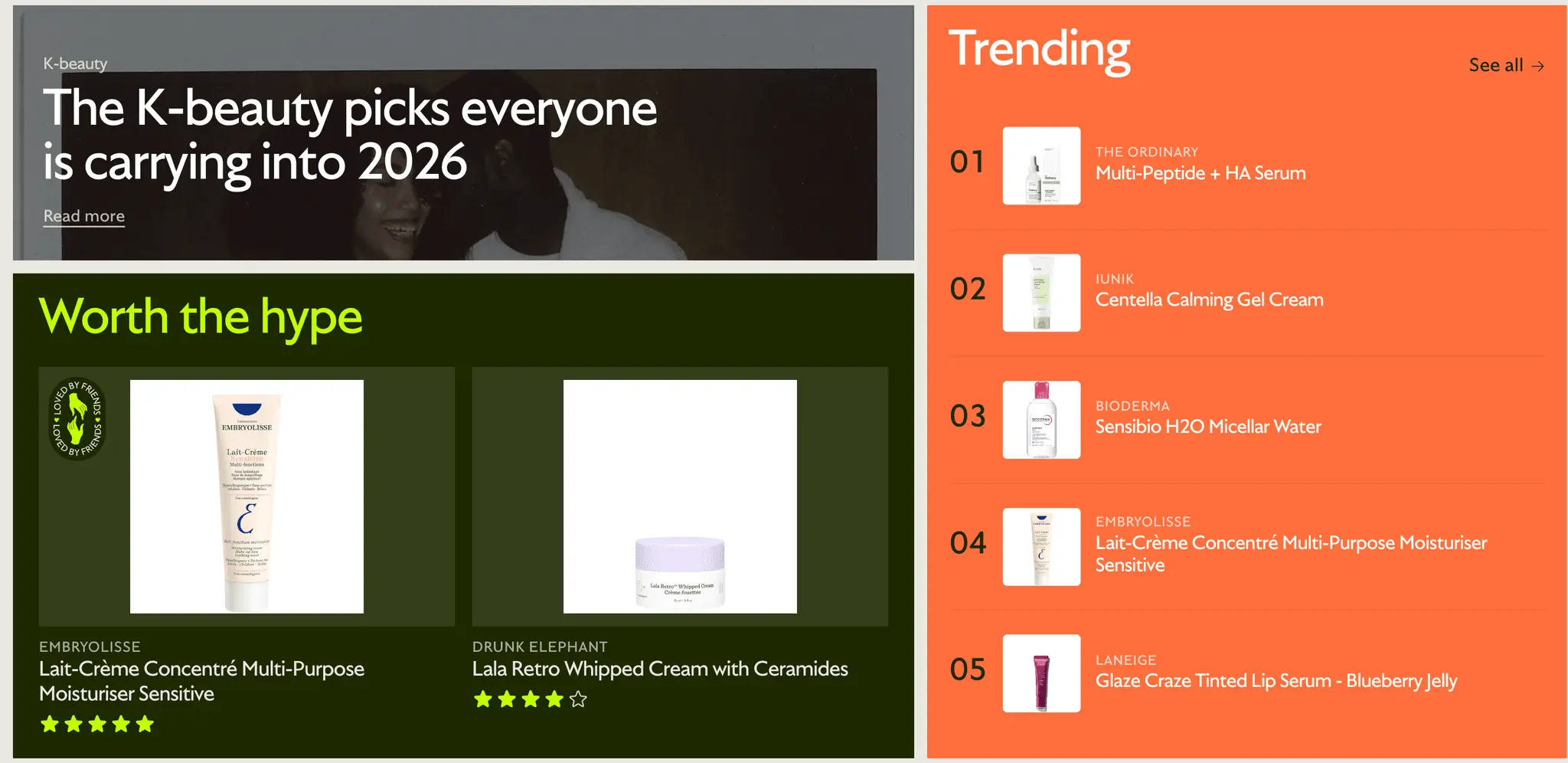
Task: View large Embryolisse tube image in Worth the hype
Action: pos(247,496)
